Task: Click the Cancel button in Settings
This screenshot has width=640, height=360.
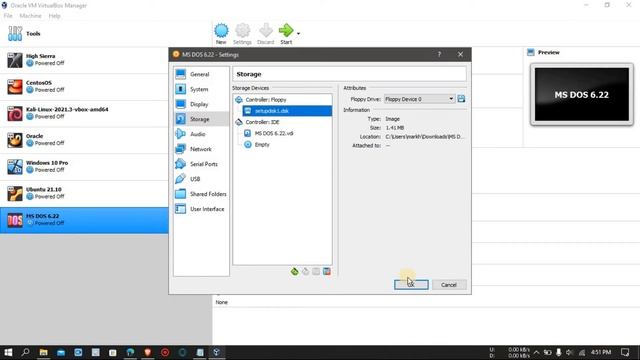Action: pyautogui.click(x=449, y=285)
